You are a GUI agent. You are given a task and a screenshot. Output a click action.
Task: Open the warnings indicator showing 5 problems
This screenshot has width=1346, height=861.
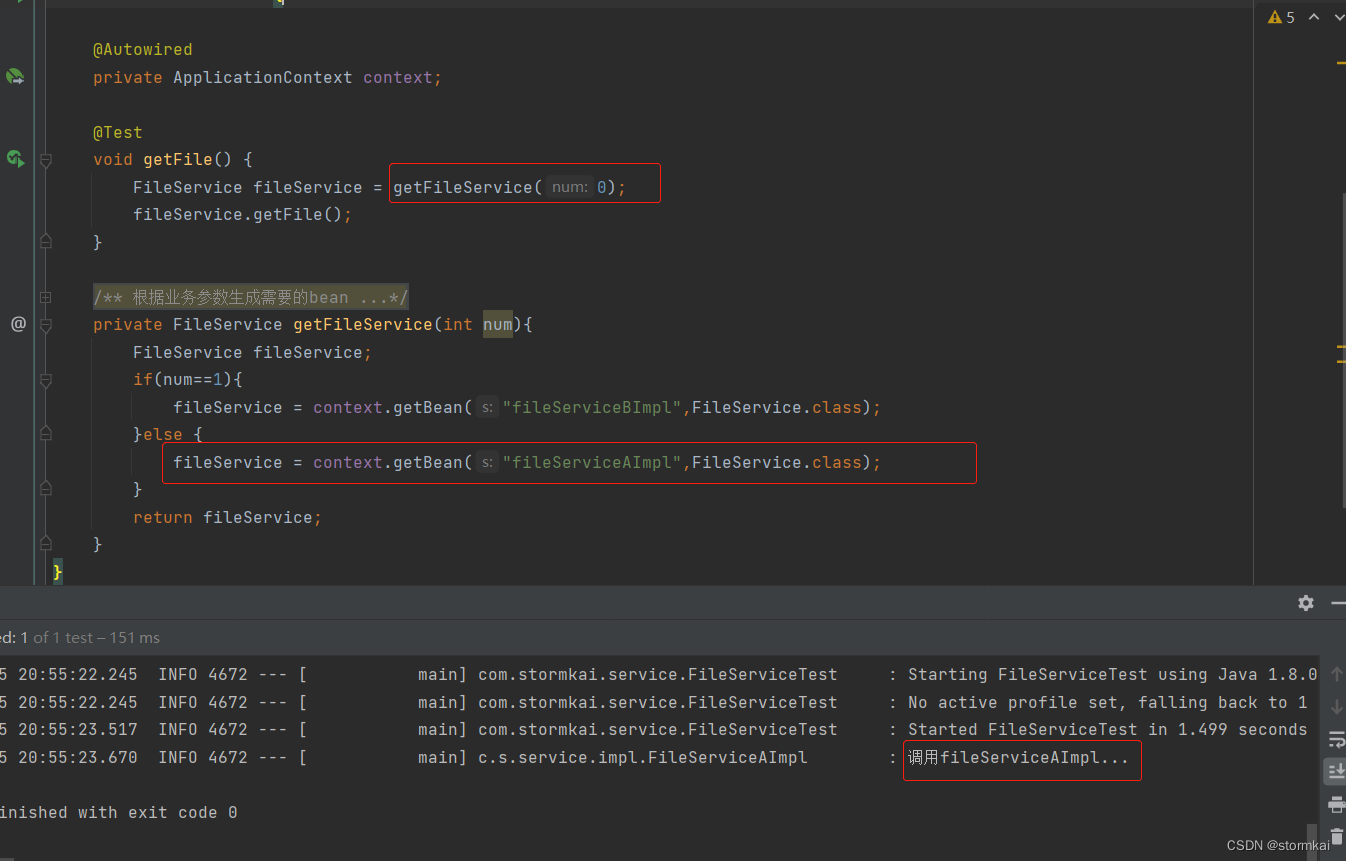1281,17
